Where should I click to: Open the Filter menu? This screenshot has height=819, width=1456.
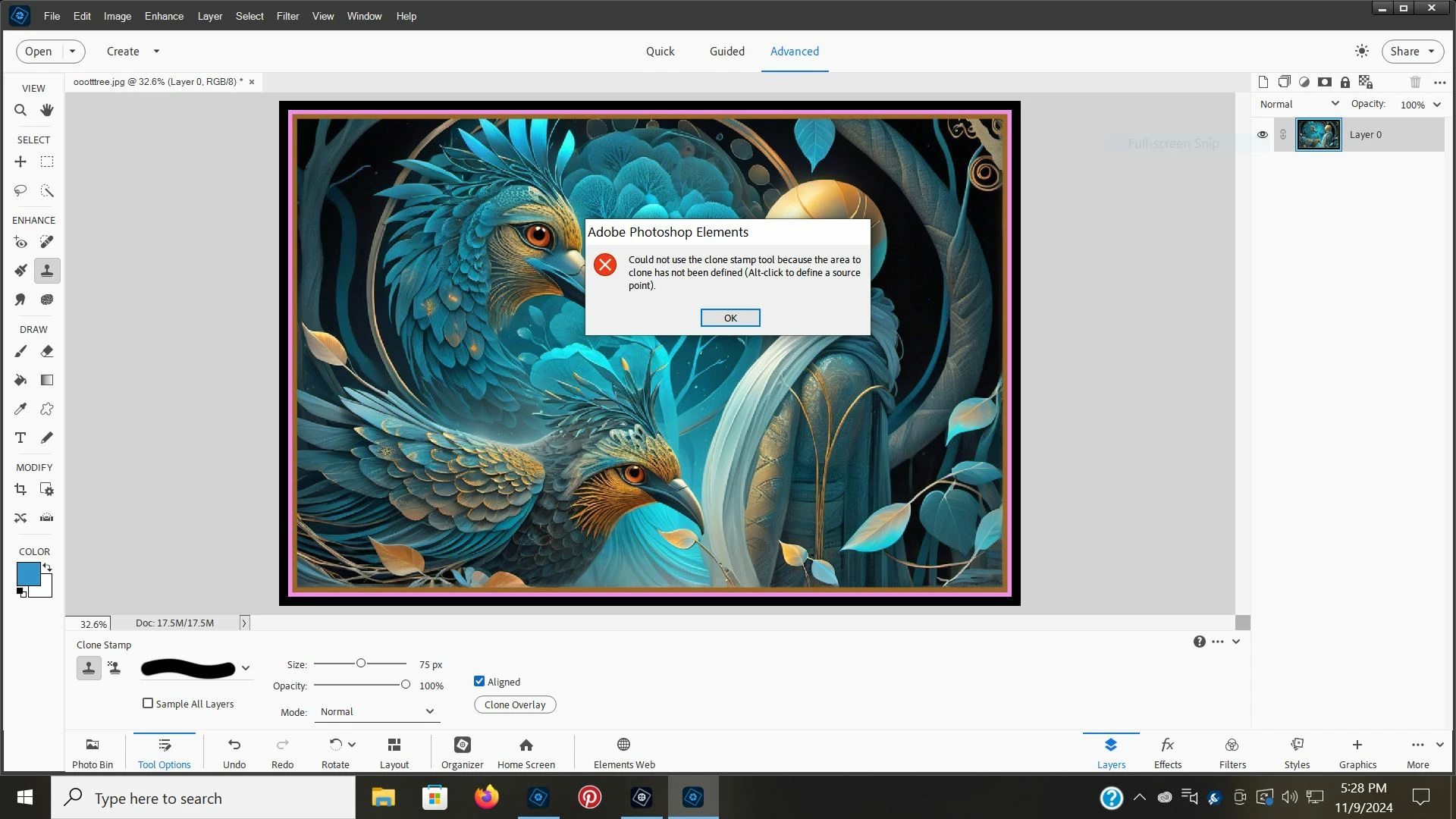(287, 16)
